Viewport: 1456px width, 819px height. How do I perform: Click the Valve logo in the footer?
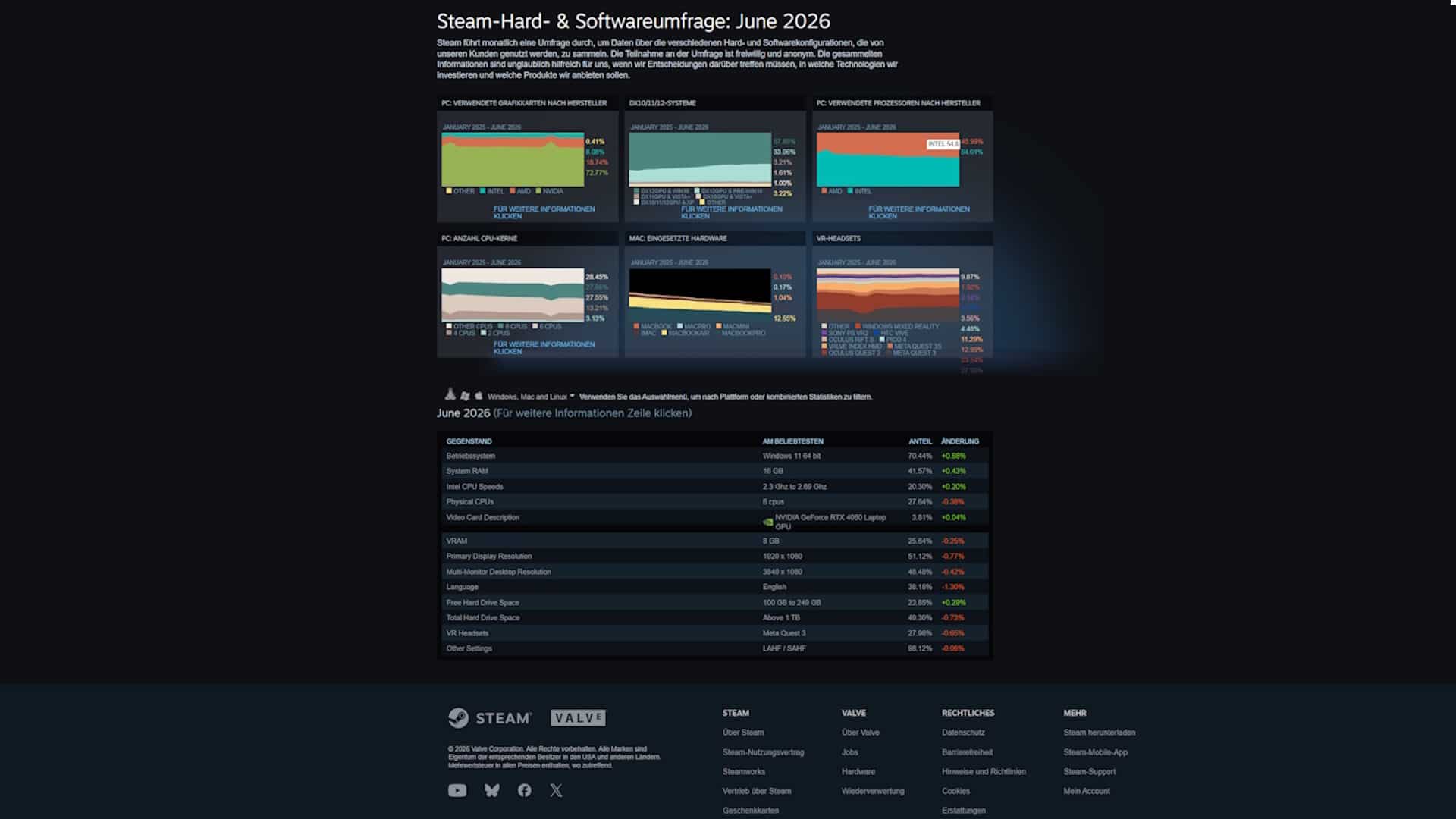tap(578, 717)
